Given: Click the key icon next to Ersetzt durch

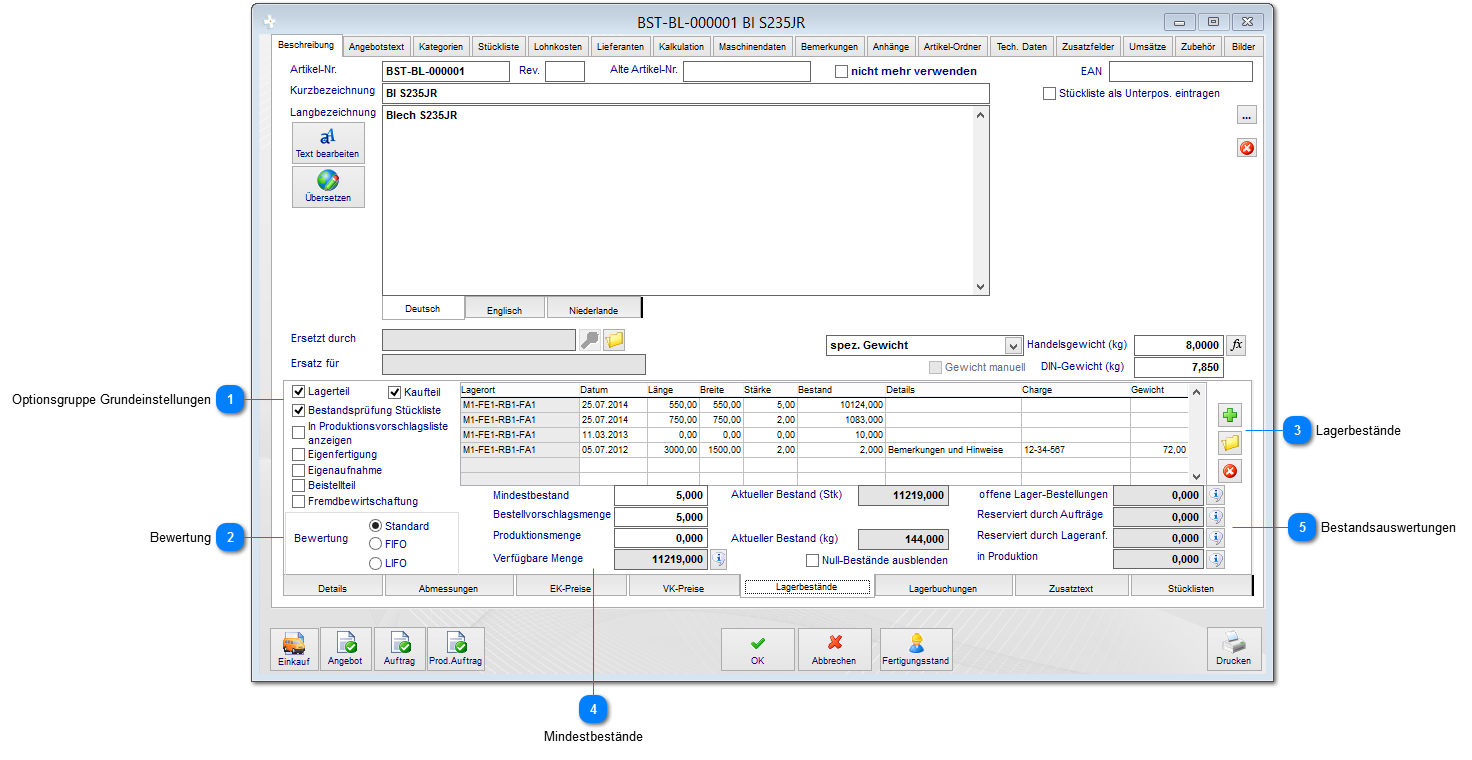Looking at the screenshot, I should (590, 340).
